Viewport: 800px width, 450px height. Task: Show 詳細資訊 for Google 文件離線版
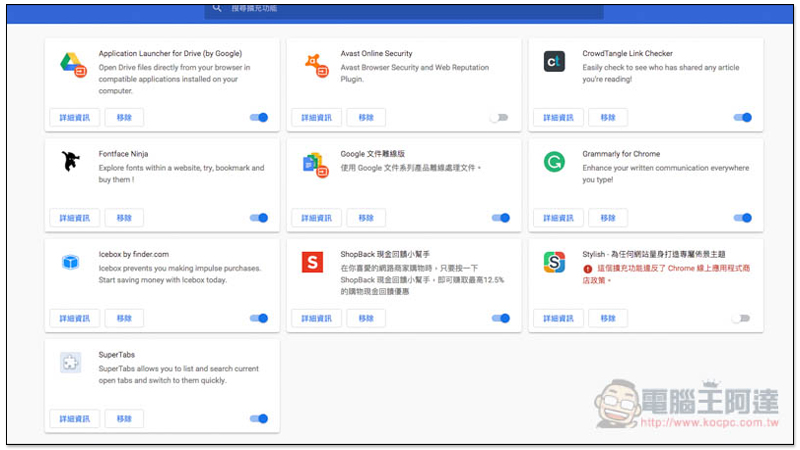click(316, 218)
